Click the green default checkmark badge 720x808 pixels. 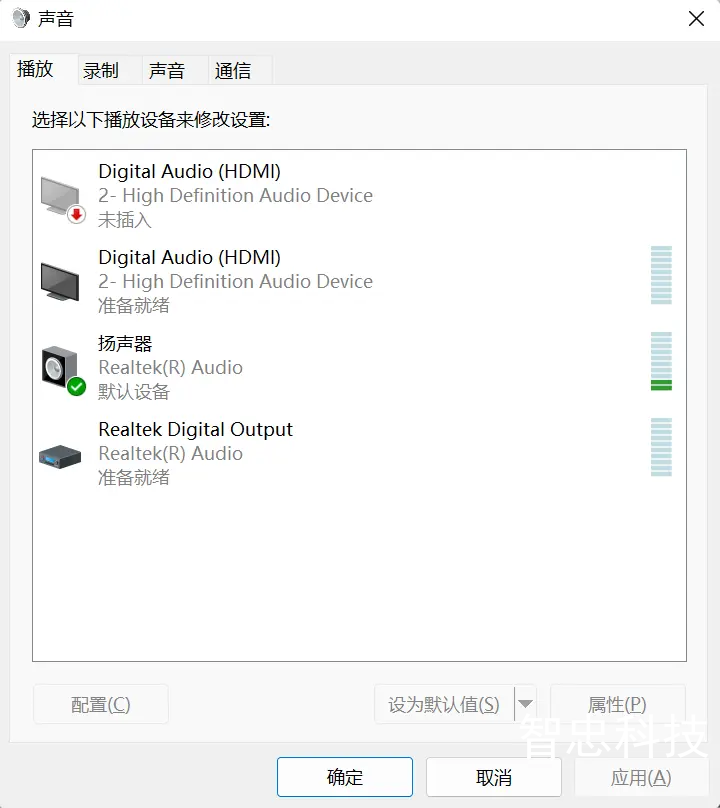76,386
